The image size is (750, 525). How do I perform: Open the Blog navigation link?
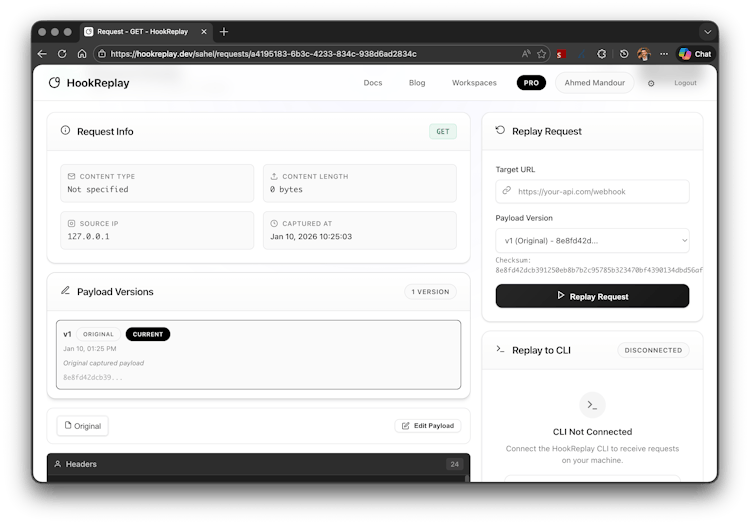point(417,83)
